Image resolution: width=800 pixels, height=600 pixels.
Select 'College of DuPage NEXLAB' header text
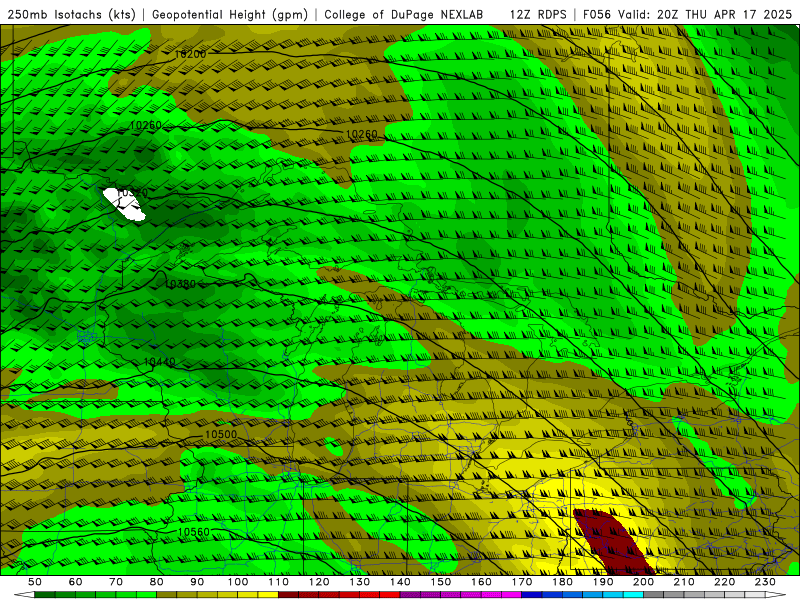(404, 14)
